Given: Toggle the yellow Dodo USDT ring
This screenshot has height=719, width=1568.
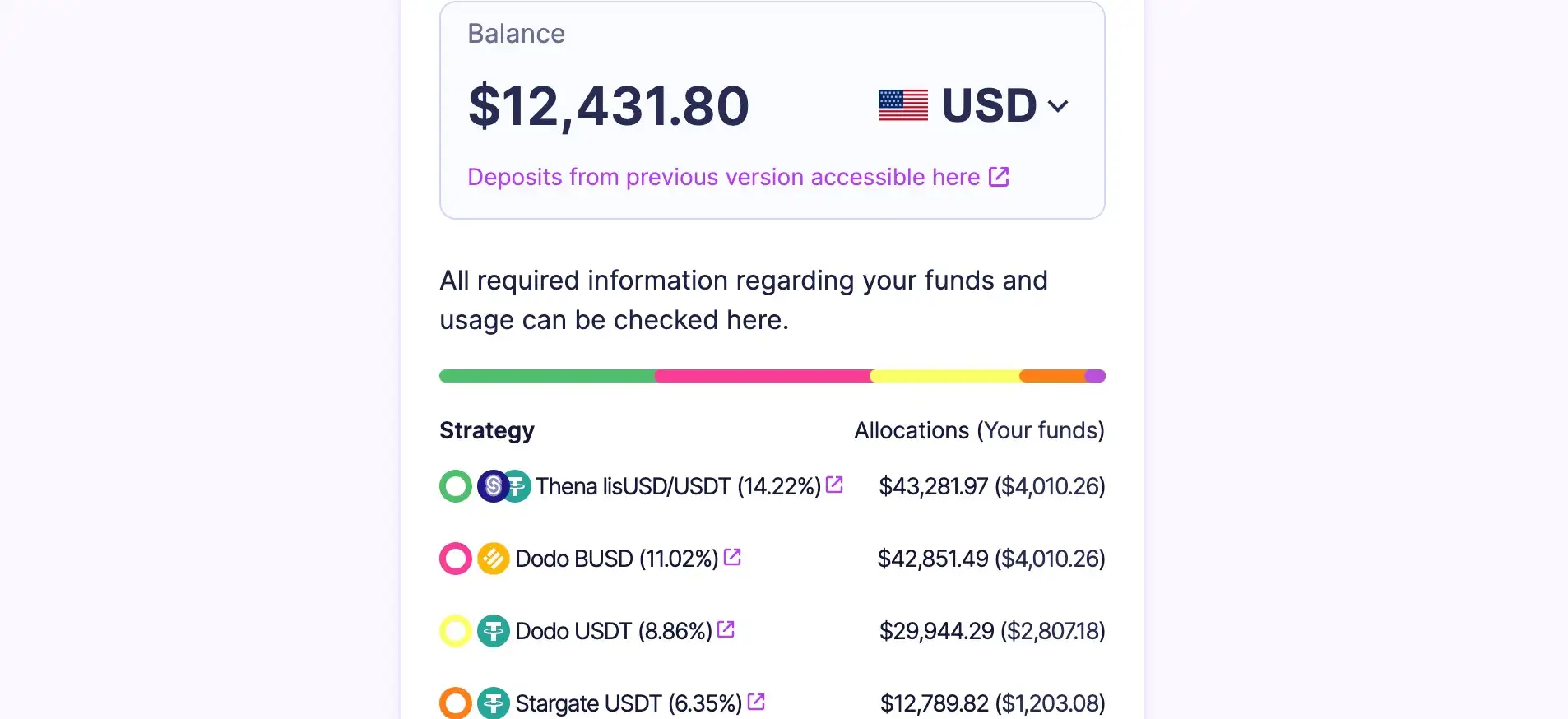Looking at the screenshot, I should pos(455,631).
